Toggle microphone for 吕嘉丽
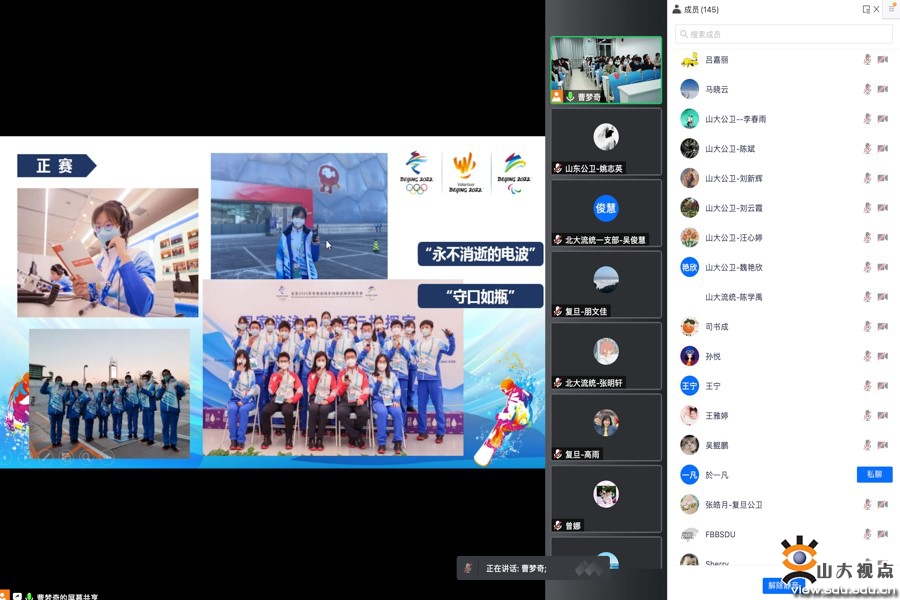900x600 pixels. click(867, 60)
